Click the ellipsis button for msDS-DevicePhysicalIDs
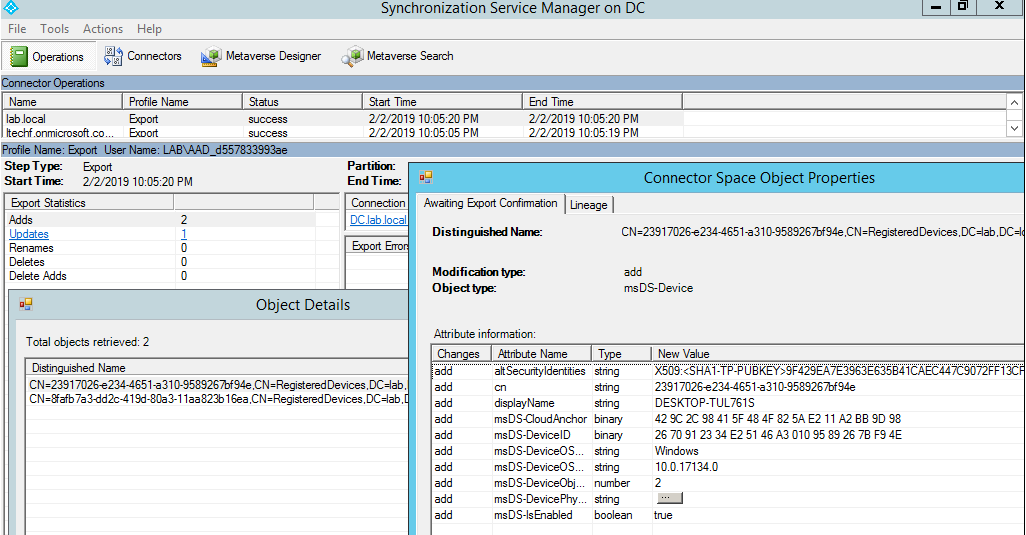 tap(669, 498)
